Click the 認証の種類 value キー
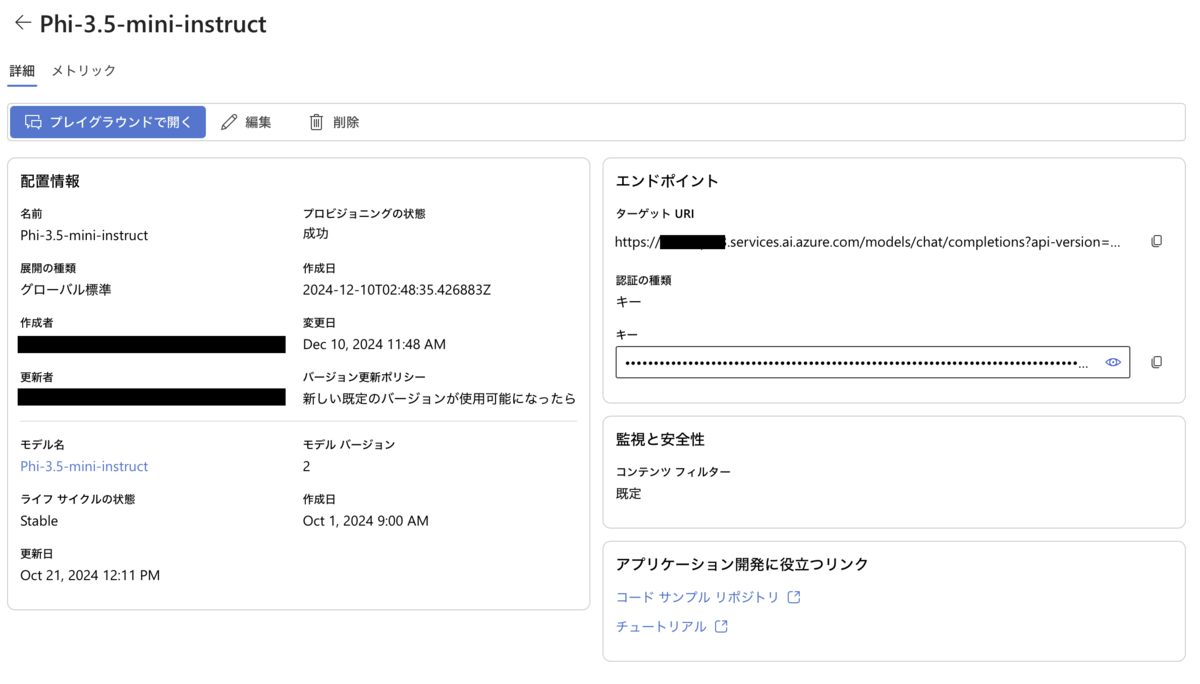 [x=629, y=301]
